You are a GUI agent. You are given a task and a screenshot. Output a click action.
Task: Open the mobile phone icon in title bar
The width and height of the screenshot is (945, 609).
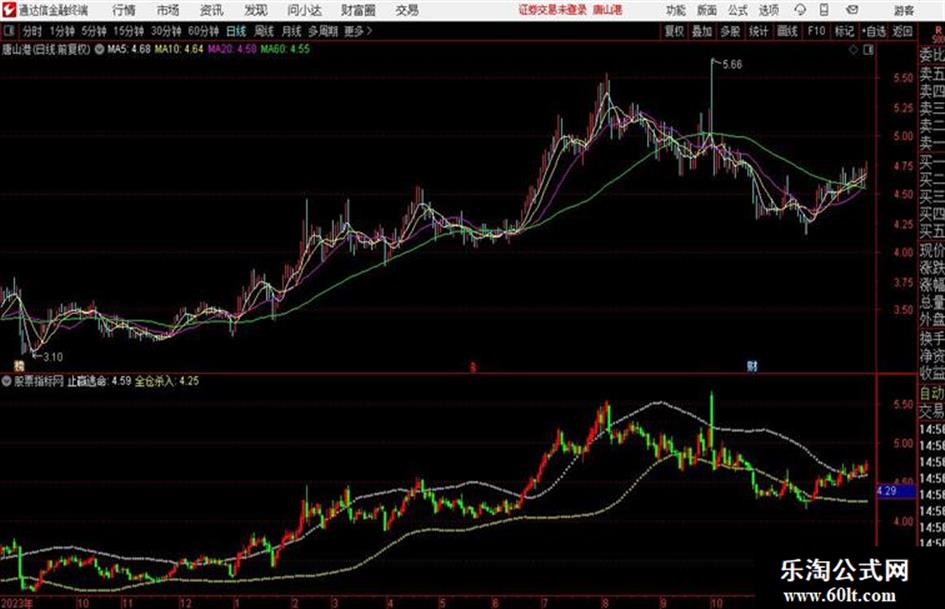(824, 10)
